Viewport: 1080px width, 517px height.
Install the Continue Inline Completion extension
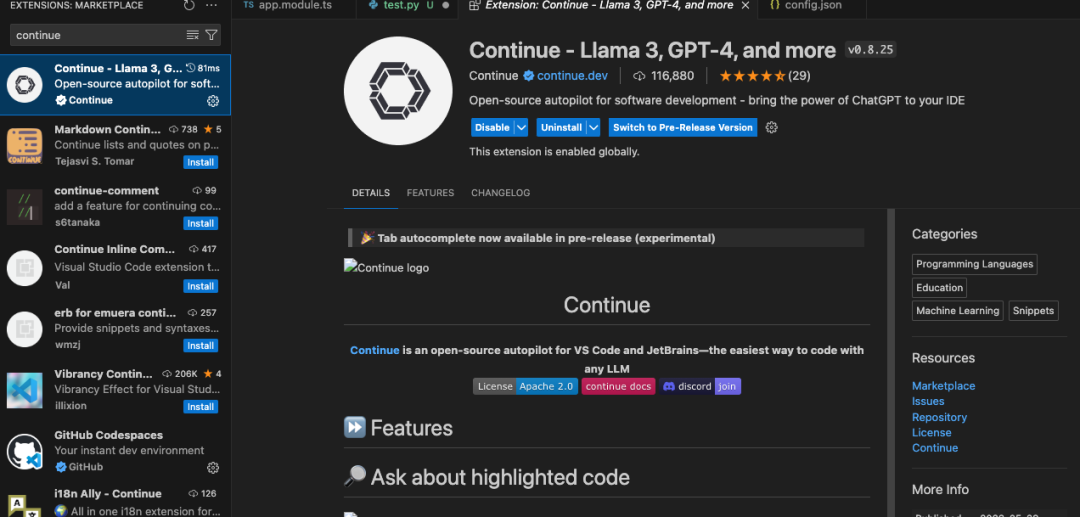coord(200,286)
